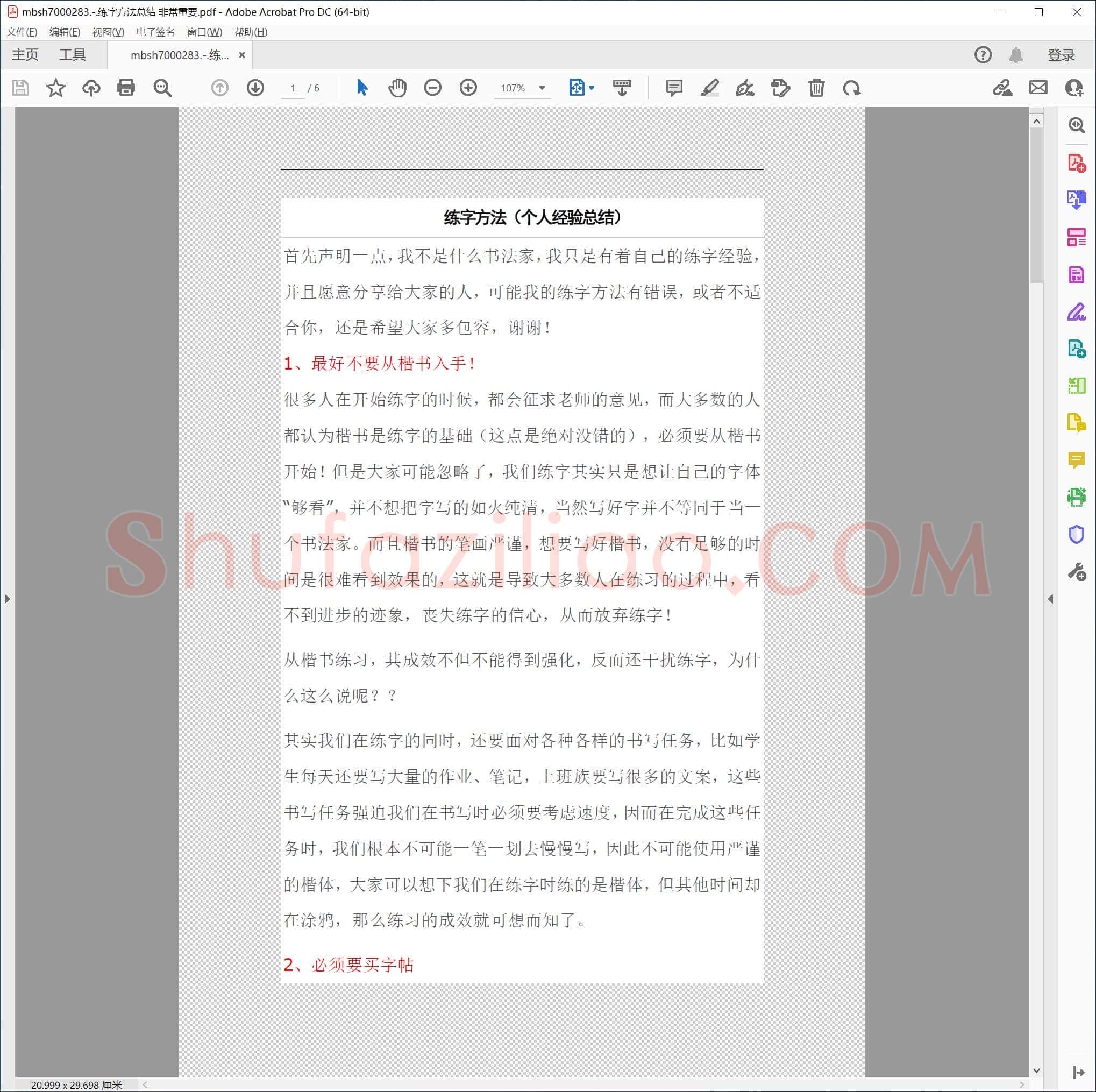Add a sticky note comment
Viewport: 1096px width, 1092px height.
(x=674, y=88)
